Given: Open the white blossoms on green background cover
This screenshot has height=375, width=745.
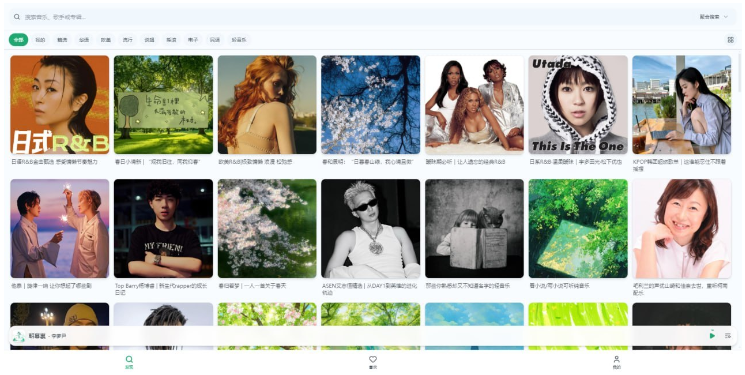Looking at the screenshot, I should tap(267, 229).
